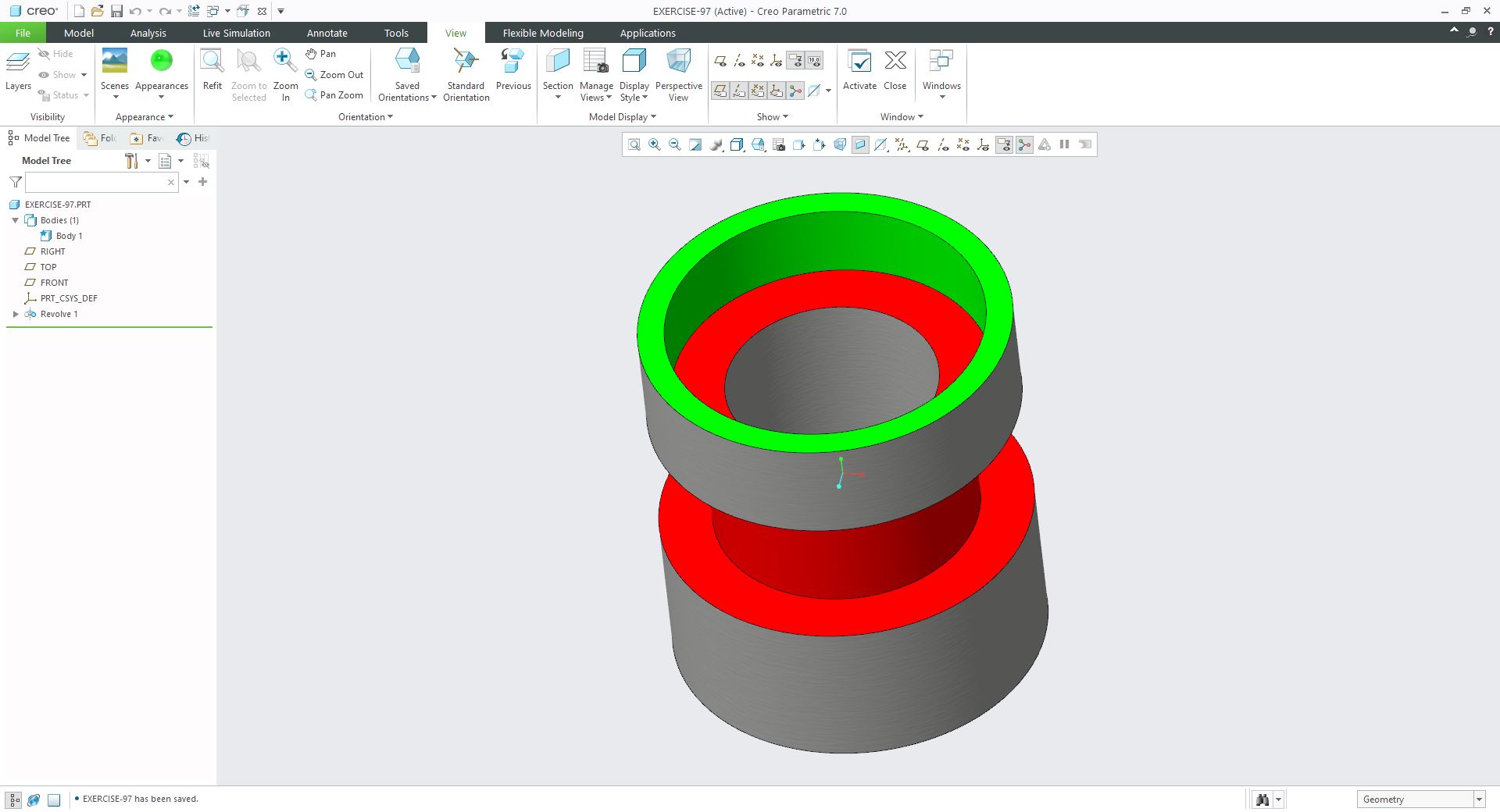Toggle axis display in ribbon Show group
This screenshot has height=812, width=1500.
pos(739,60)
